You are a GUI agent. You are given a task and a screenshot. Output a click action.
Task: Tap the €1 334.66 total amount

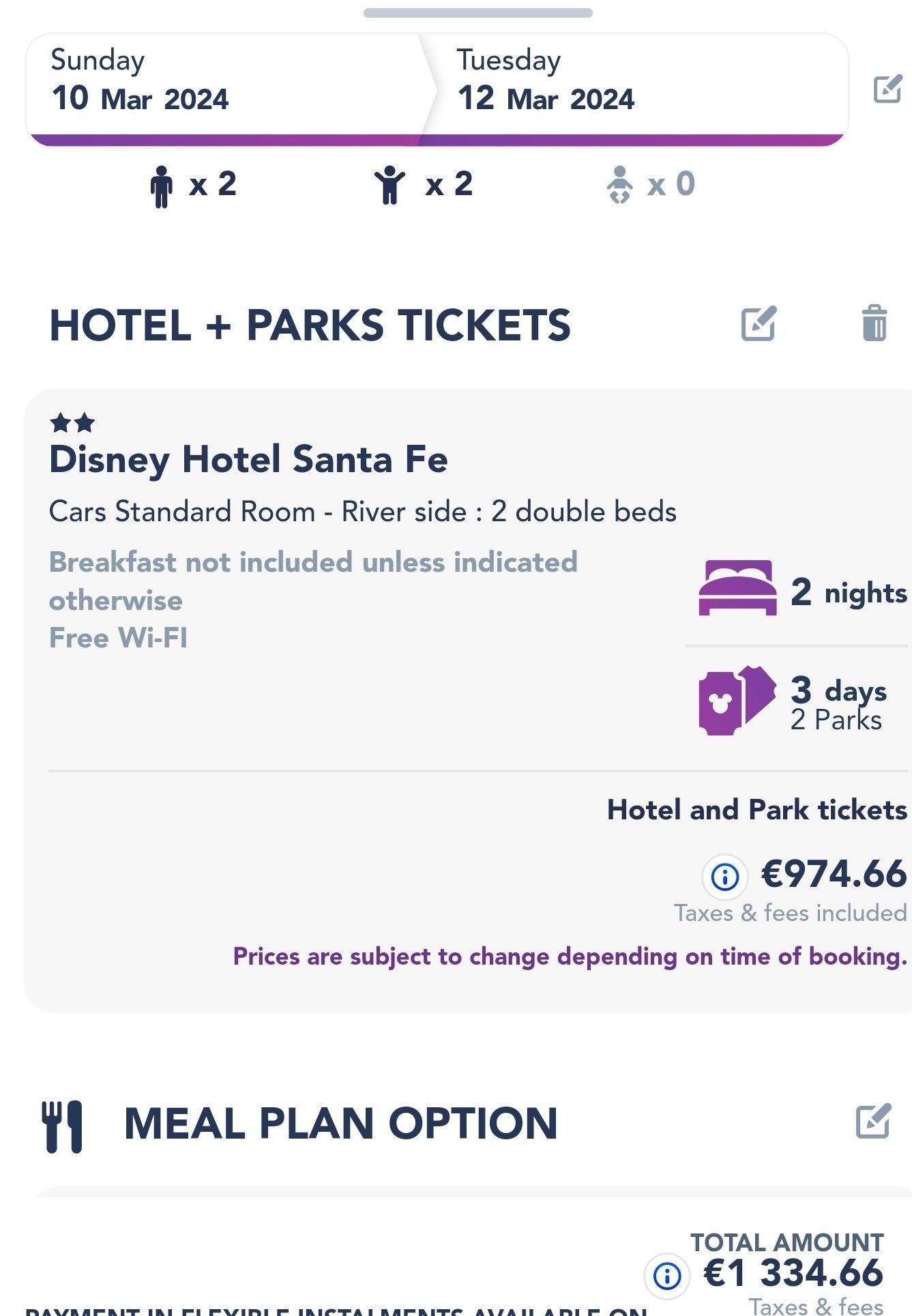[793, 1273]
